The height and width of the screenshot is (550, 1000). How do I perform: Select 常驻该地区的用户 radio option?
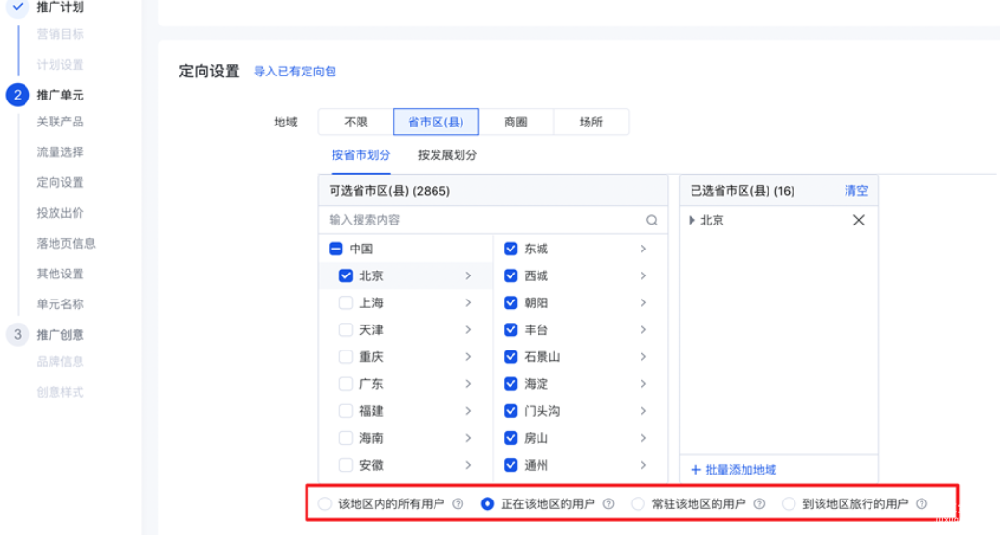[x=638, y=504]
